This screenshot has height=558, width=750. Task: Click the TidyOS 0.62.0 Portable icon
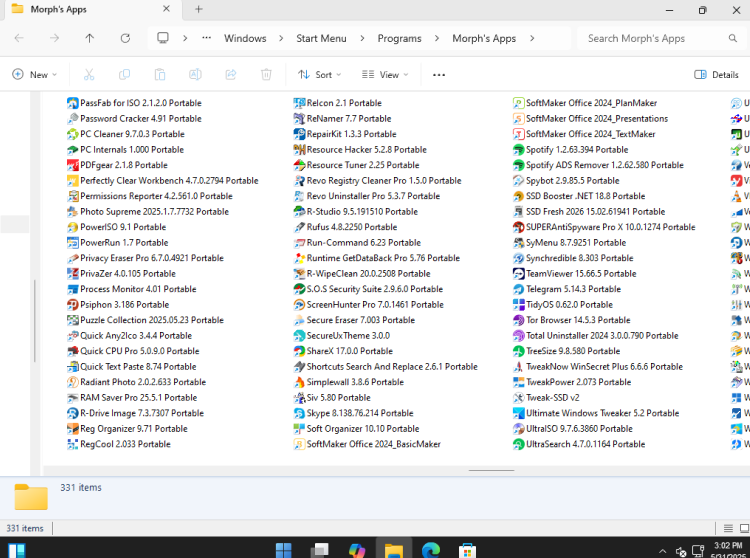(518, 305)
